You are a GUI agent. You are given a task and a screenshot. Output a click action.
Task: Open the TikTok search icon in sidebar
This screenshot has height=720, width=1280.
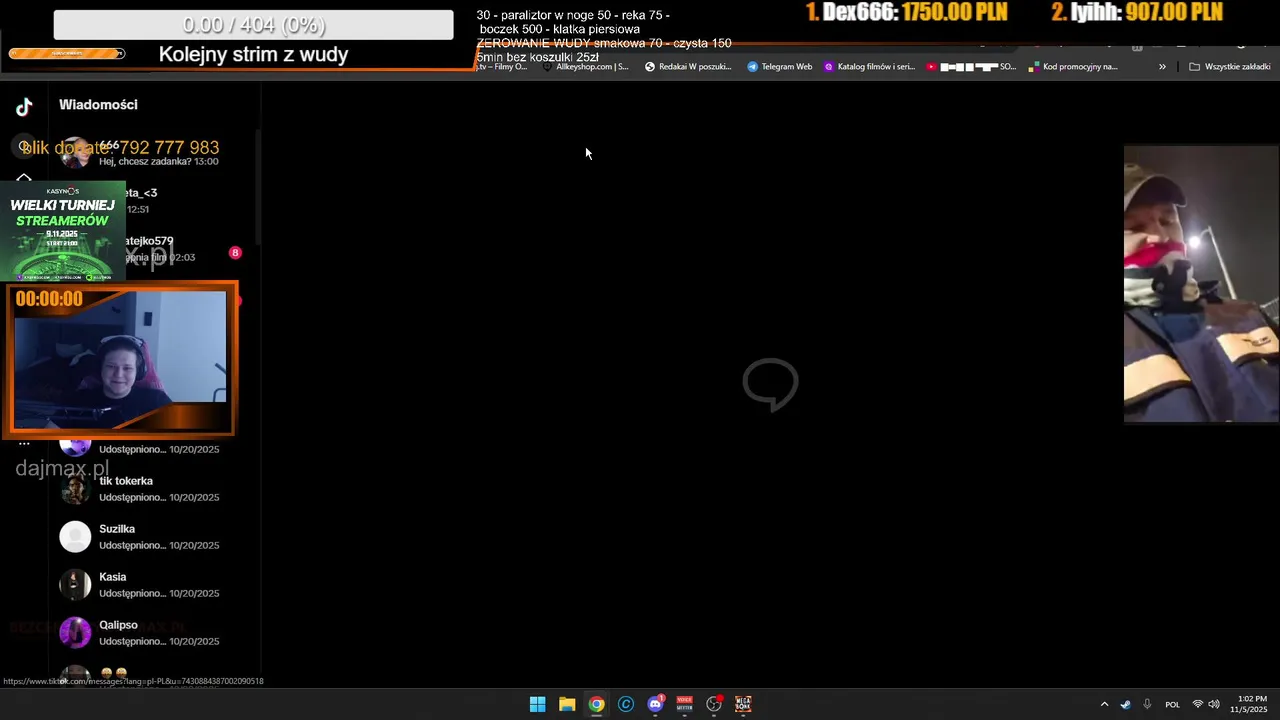tap(24, 147)
